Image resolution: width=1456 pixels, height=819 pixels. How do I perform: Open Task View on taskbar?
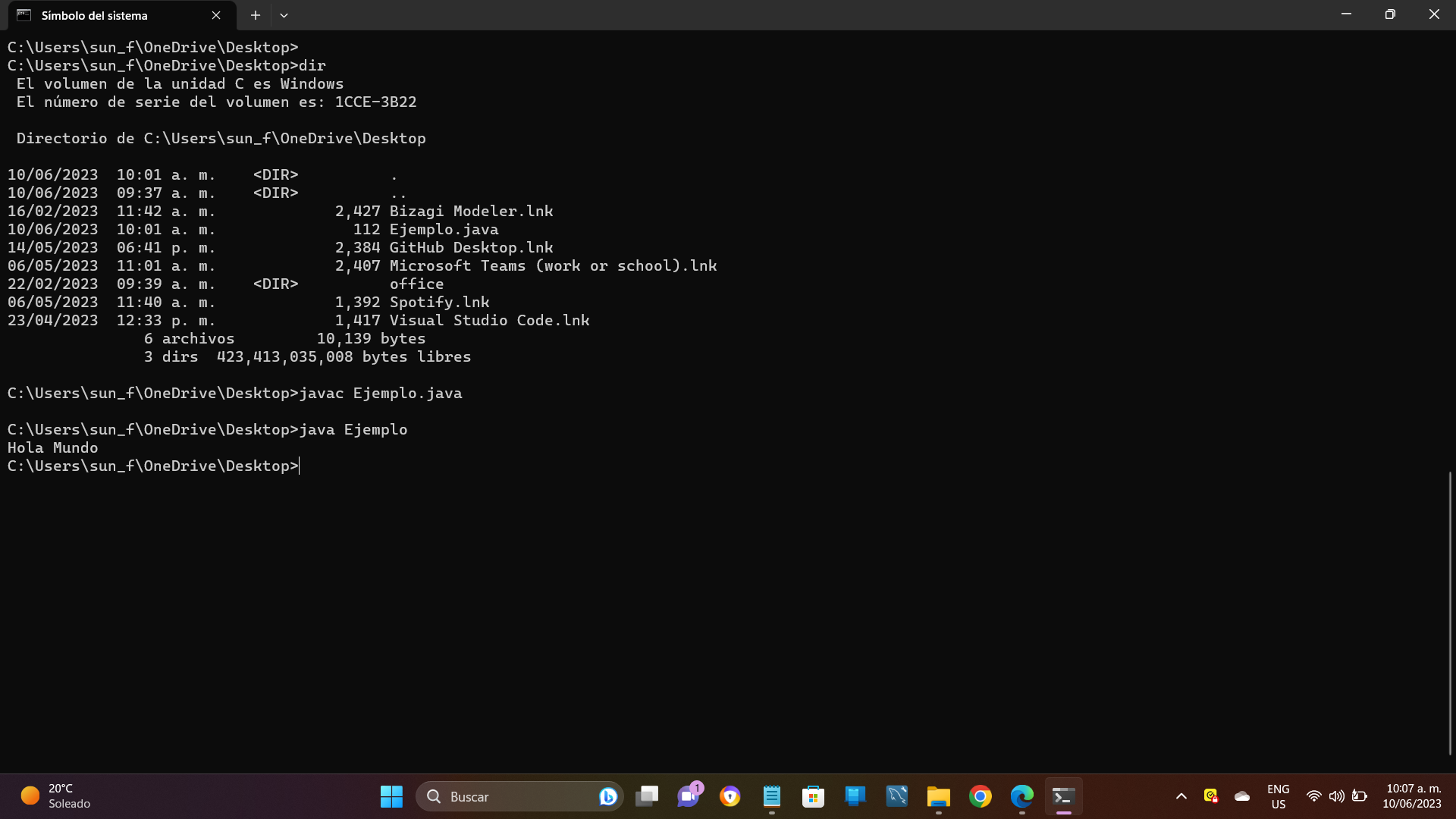click(x=647, y=796)
